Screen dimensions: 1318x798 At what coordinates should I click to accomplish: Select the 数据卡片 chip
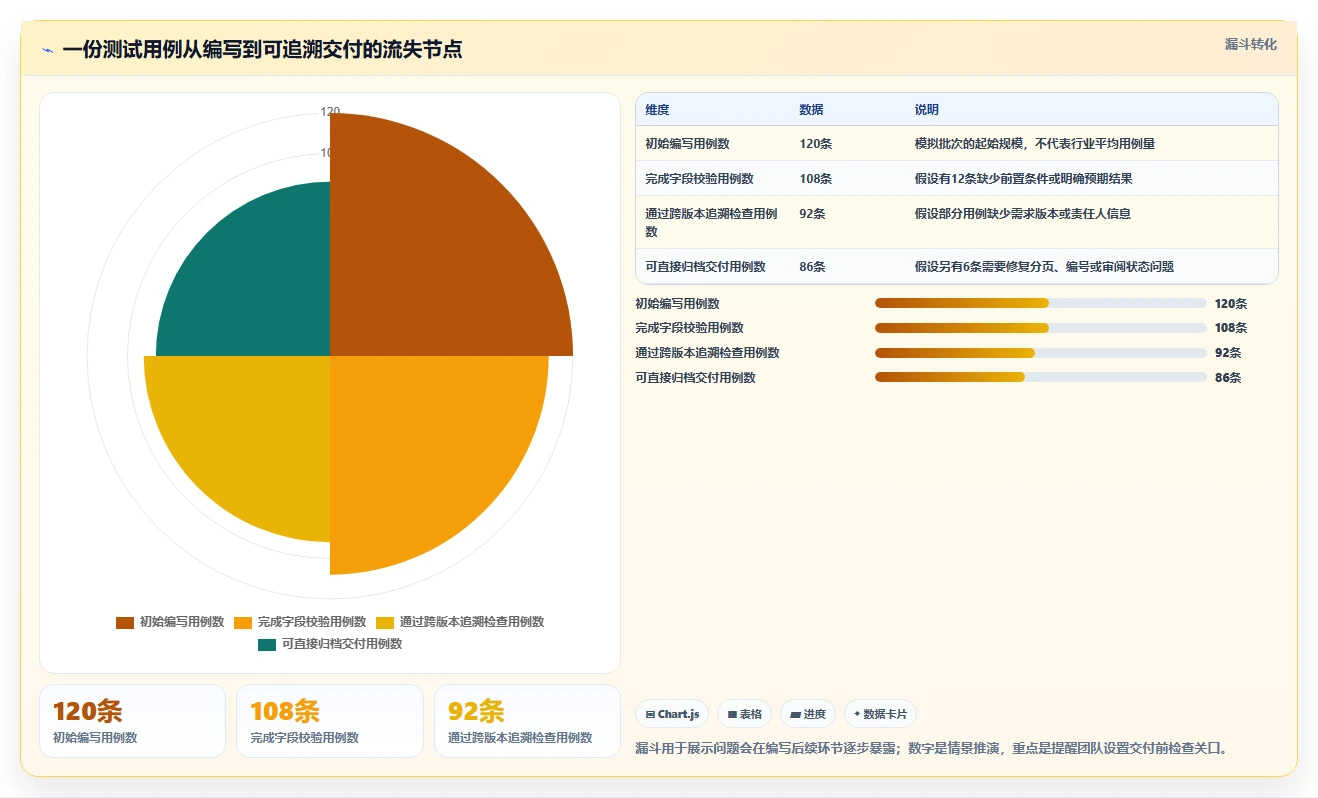880,714
